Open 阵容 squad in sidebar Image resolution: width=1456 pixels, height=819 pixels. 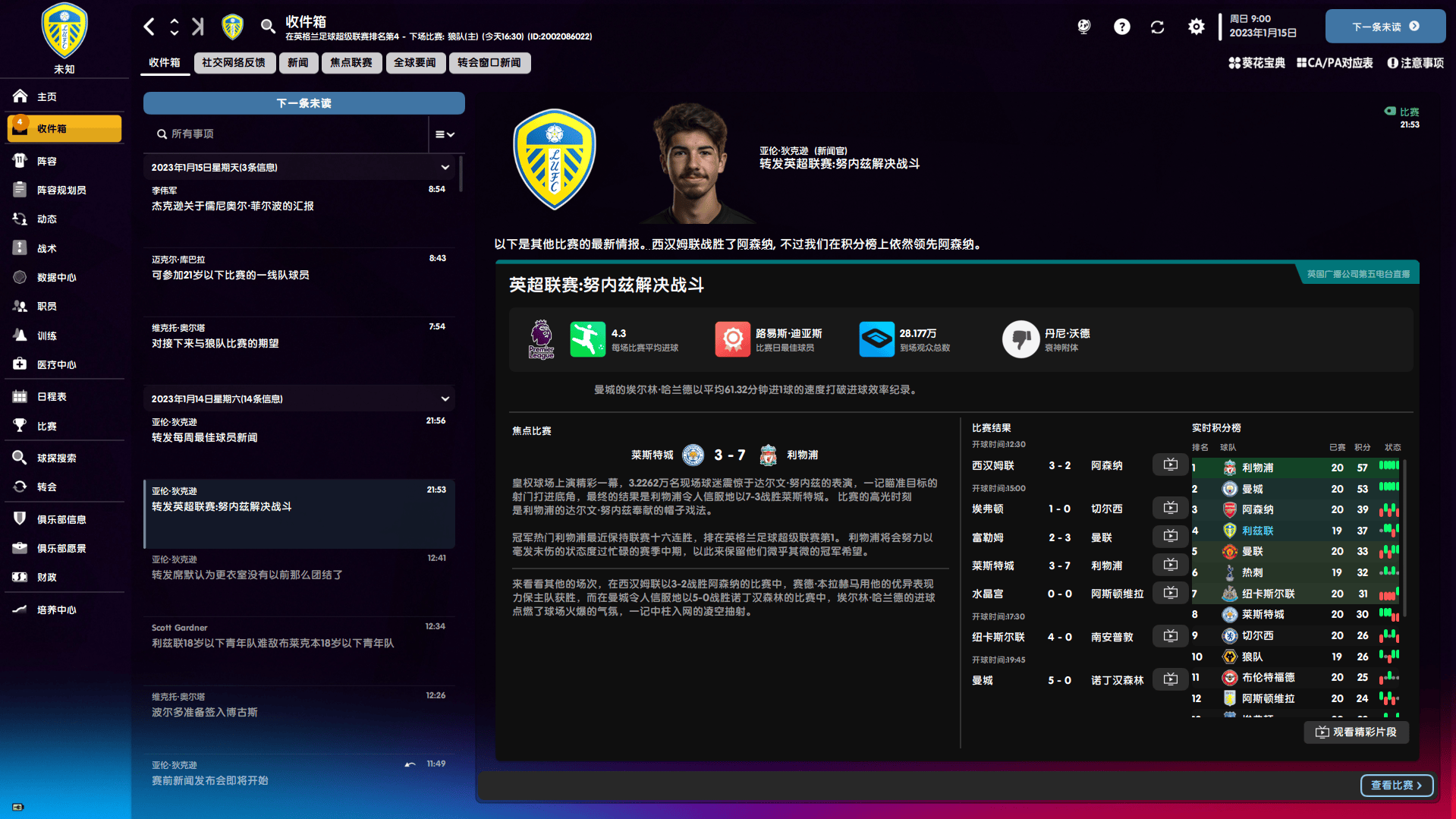click(x=64, y=161)
